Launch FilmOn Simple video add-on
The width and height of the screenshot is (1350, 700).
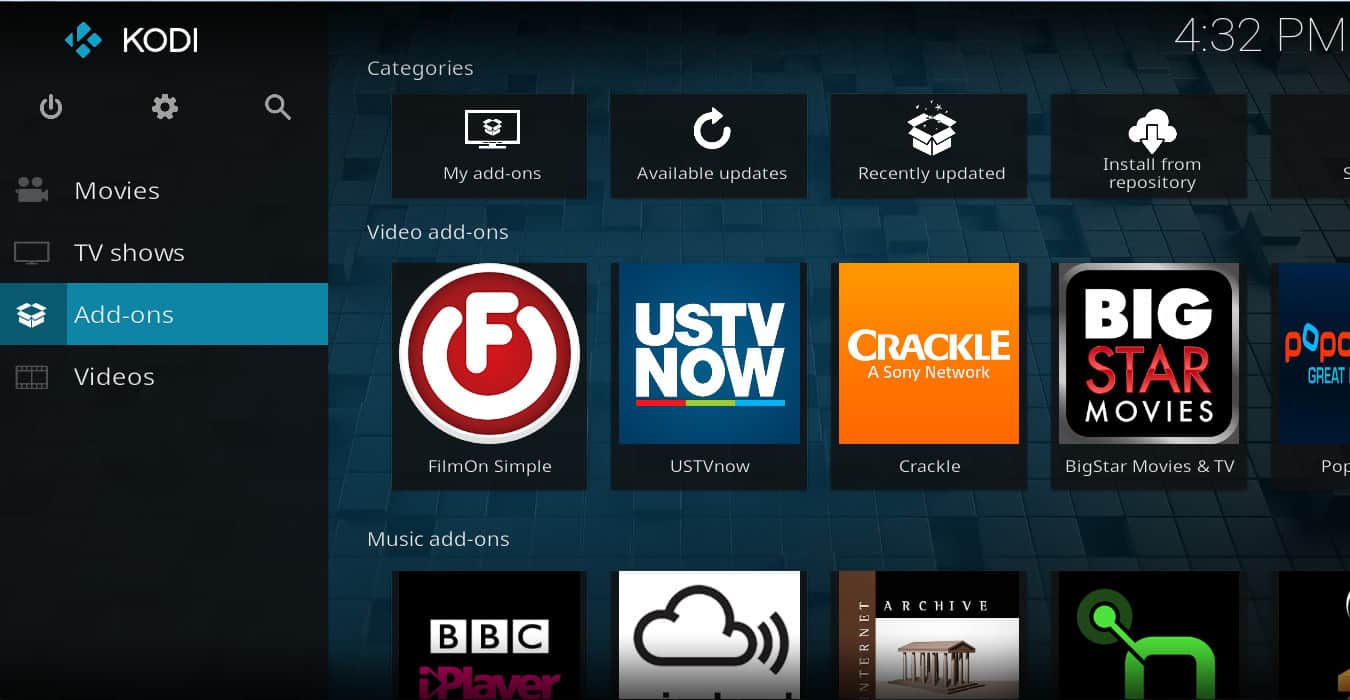[x=490, y=376]
